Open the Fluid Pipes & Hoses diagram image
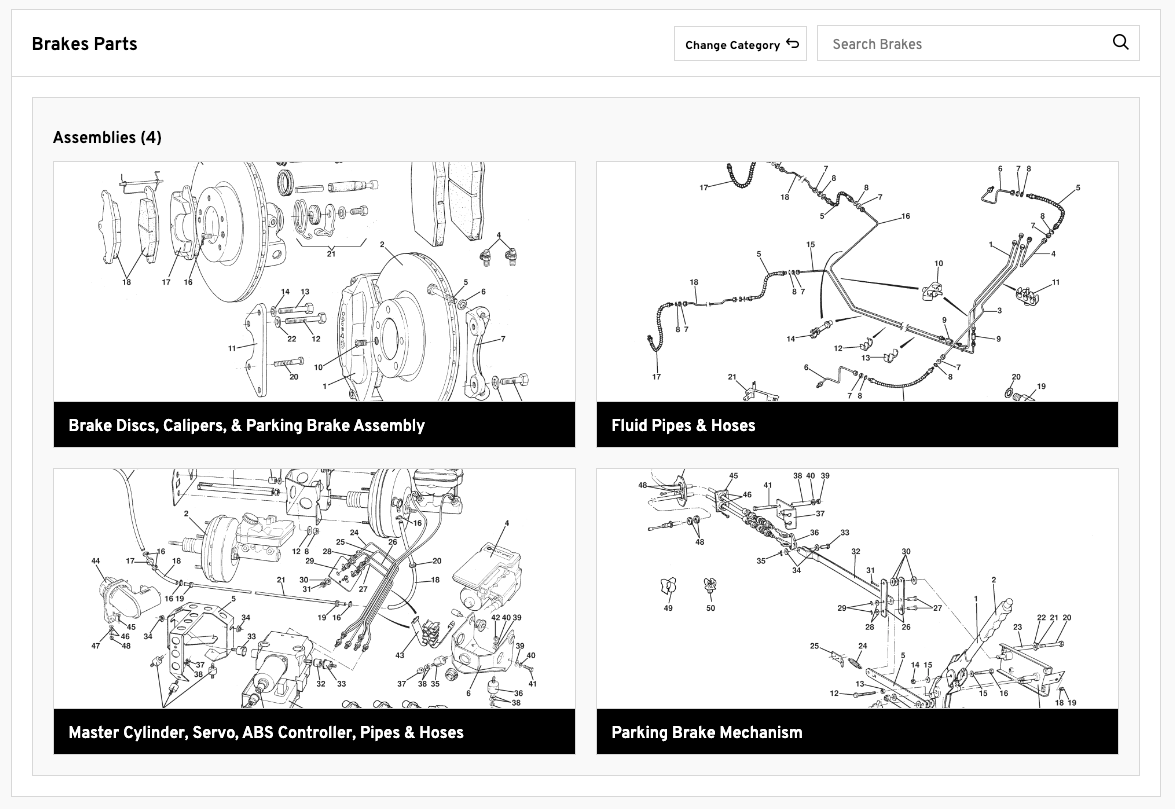 click(857, 282)
